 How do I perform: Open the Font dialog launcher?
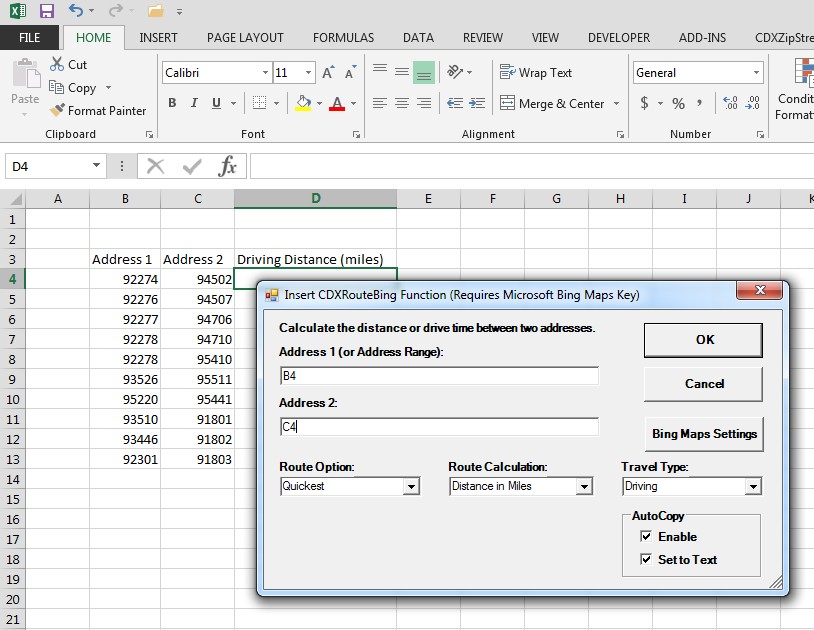point(356,134)
